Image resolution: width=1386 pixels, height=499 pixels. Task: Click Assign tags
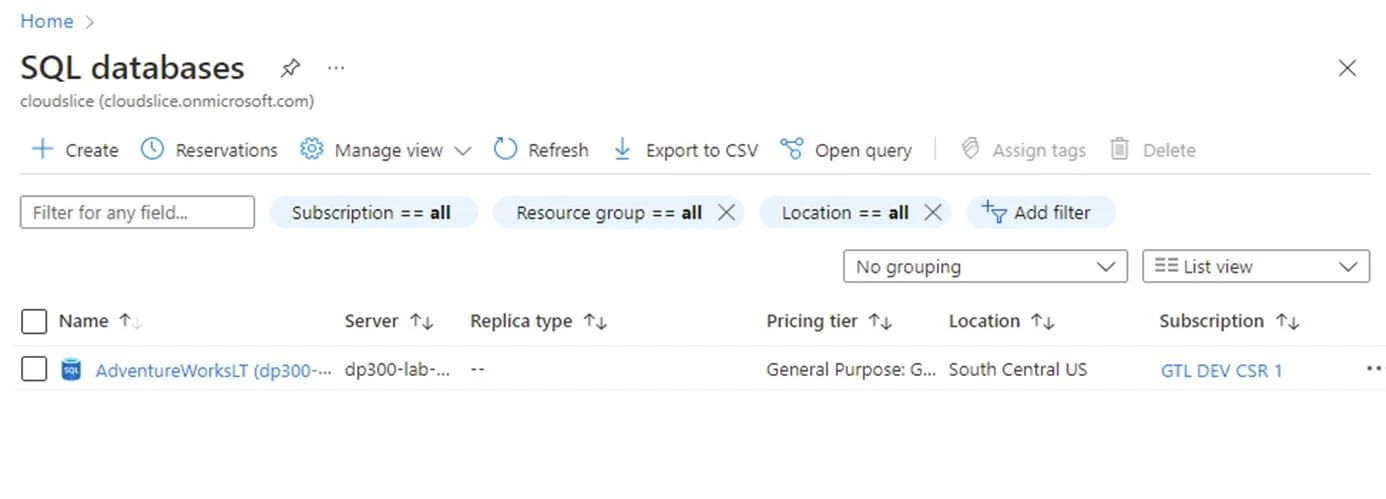click(1023, 150)
